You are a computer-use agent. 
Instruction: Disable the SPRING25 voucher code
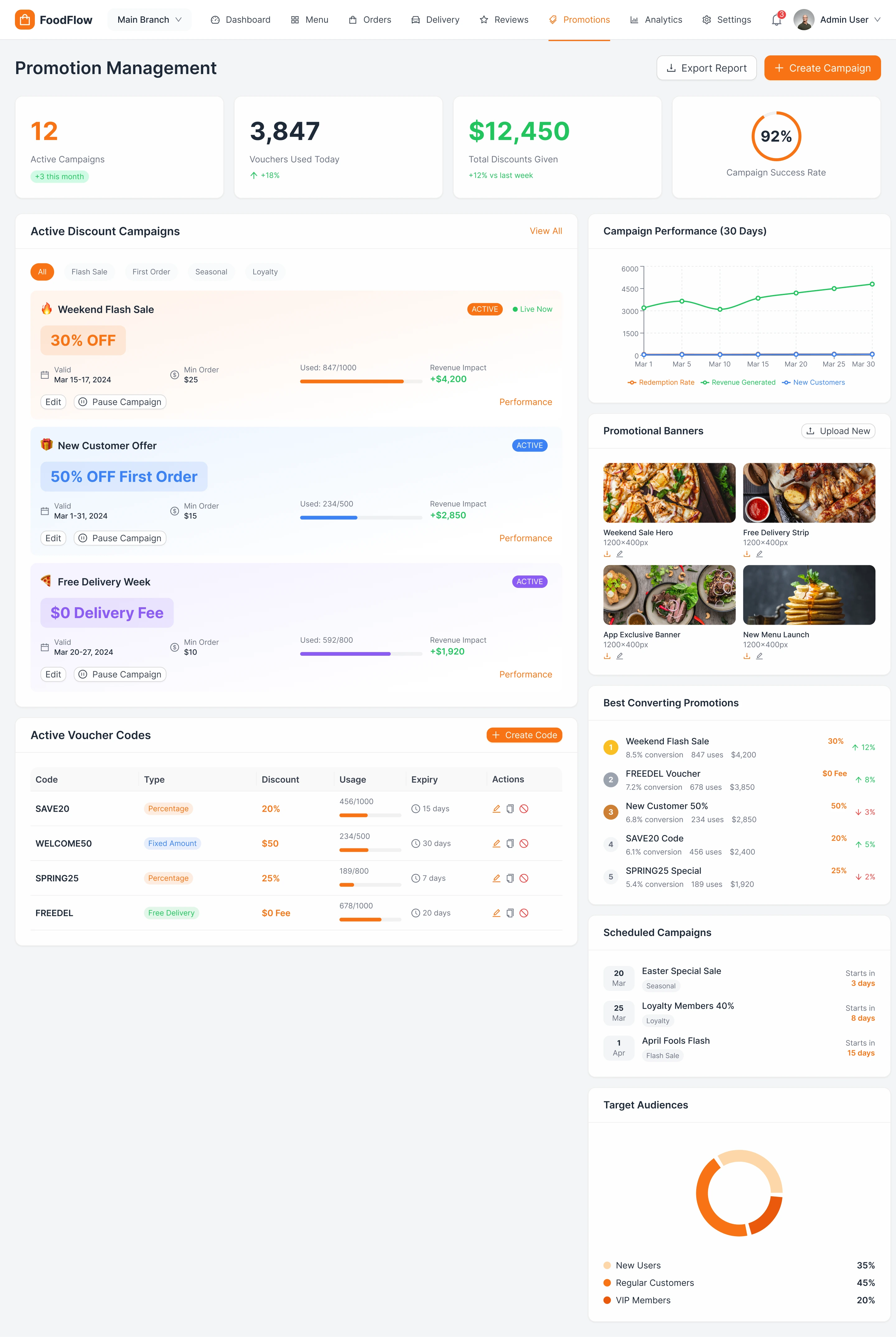(523, 878)
